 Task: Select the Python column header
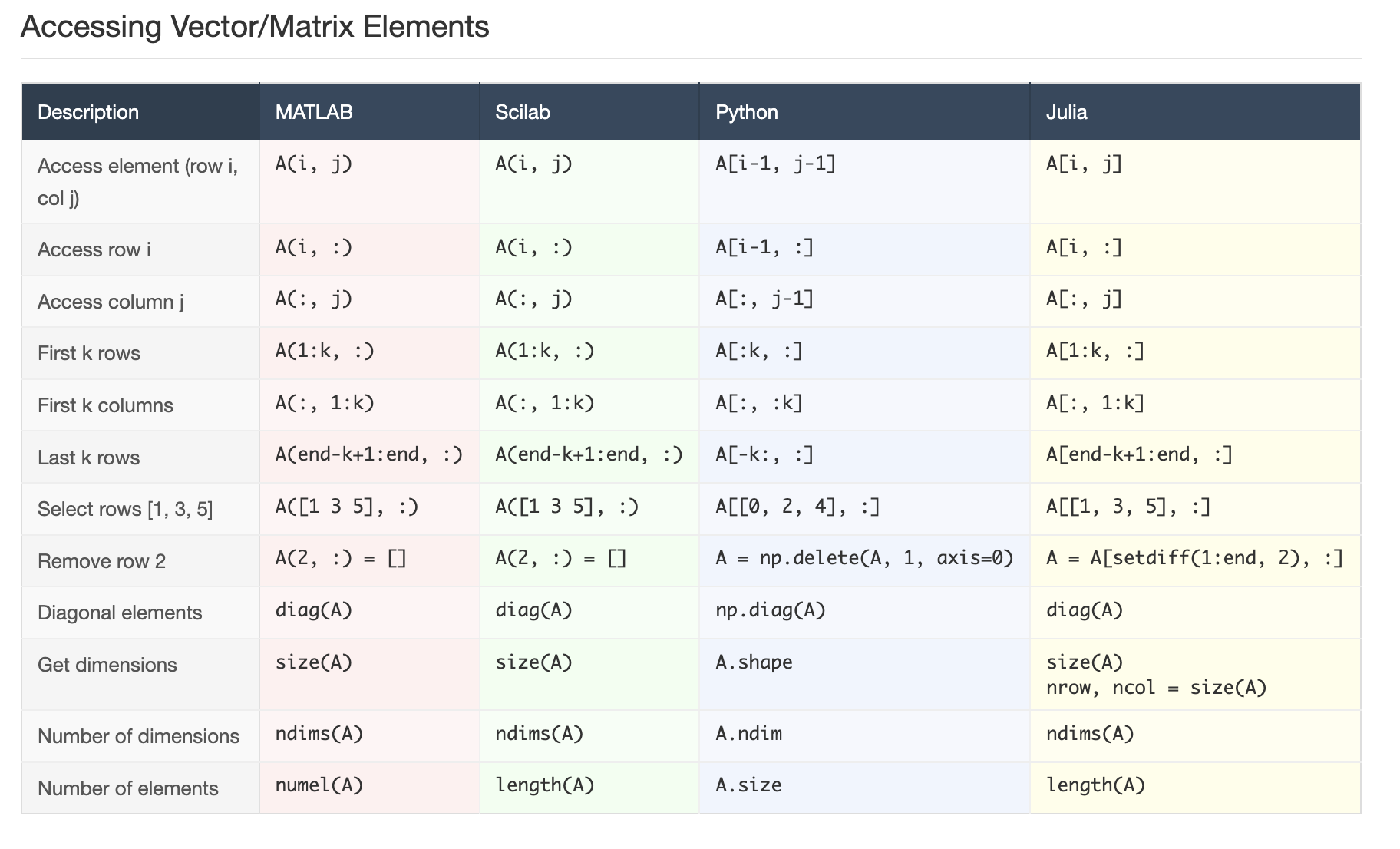(x=747, y=112)
